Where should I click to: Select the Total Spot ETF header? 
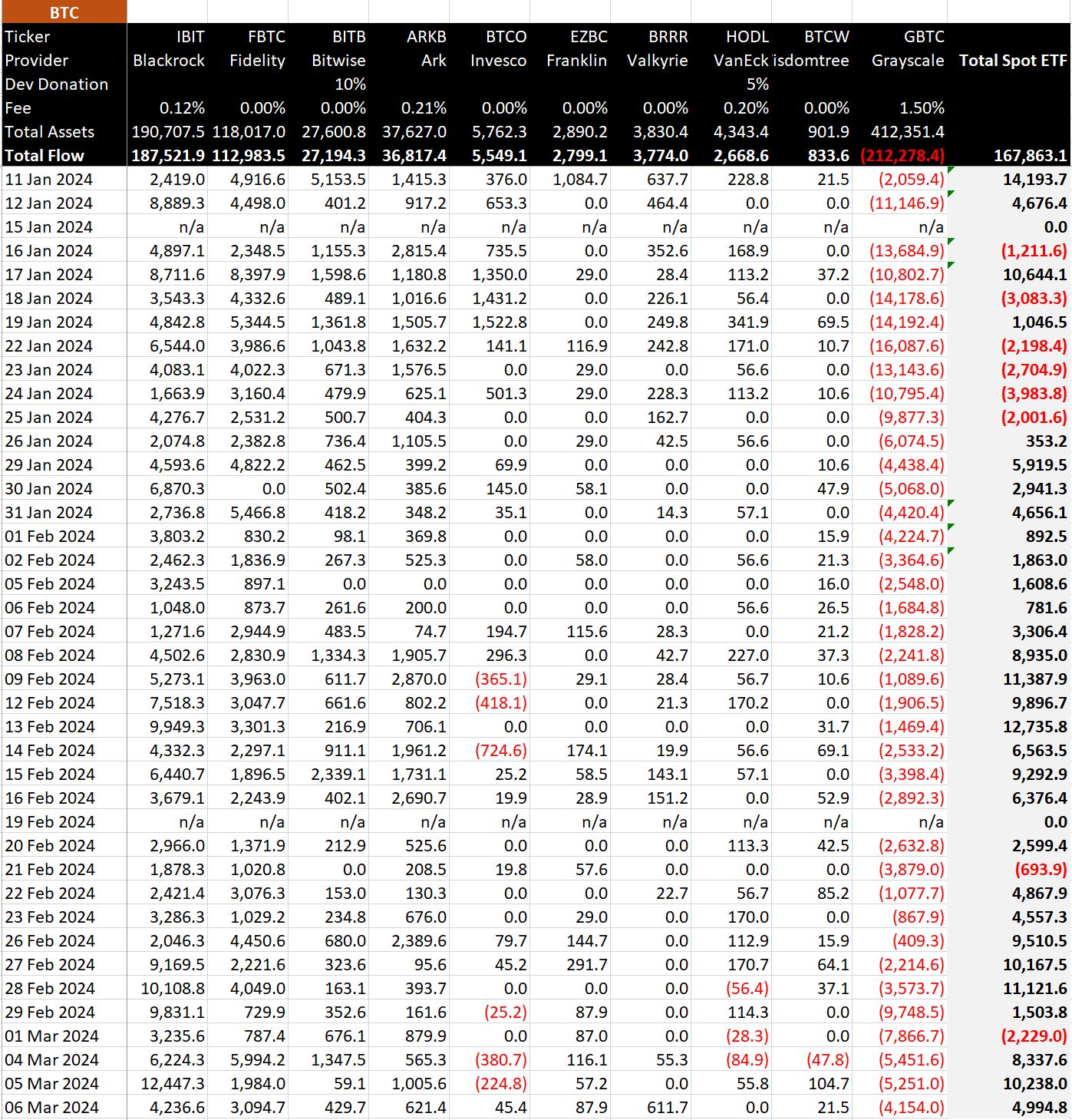pyautogui.click(x=1013, y=61)
